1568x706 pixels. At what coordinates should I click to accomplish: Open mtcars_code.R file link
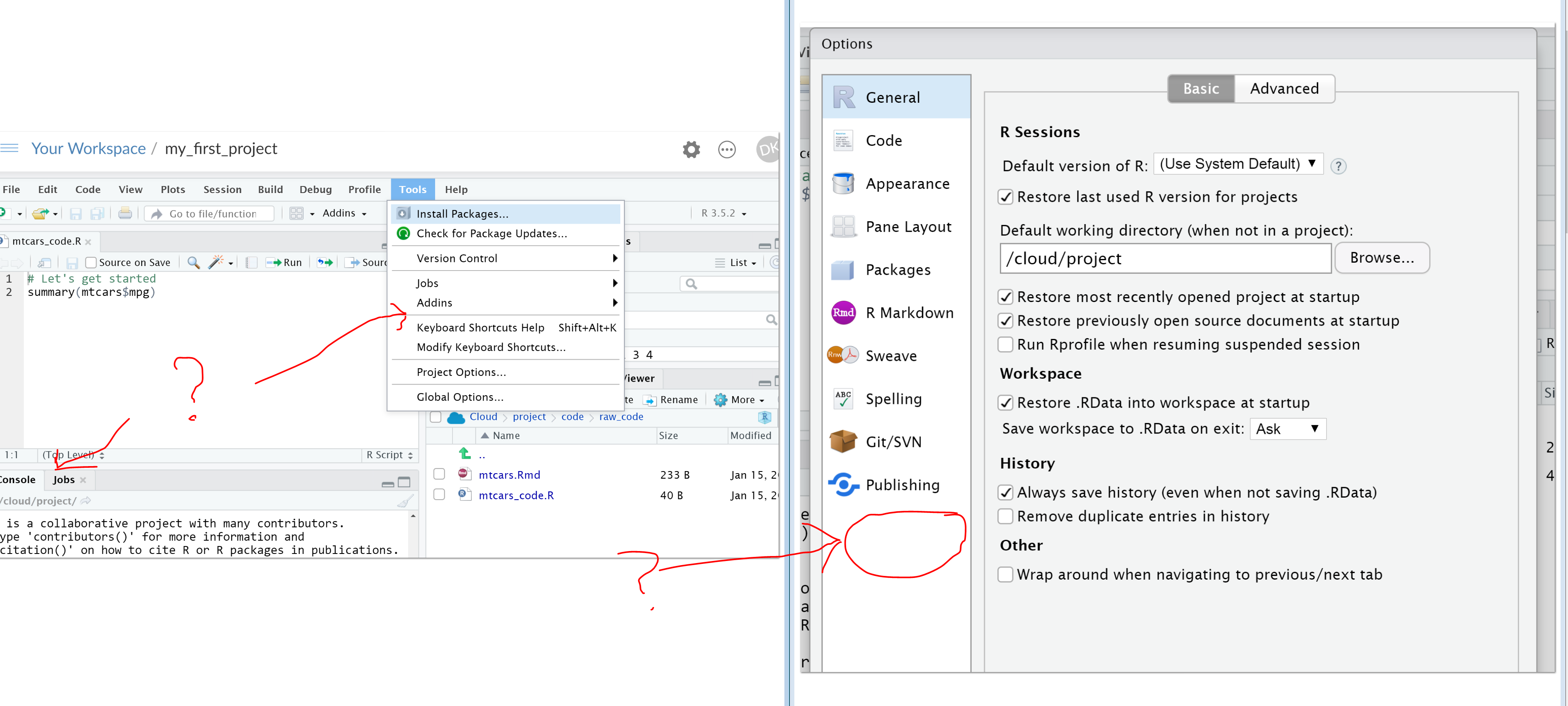516,495
